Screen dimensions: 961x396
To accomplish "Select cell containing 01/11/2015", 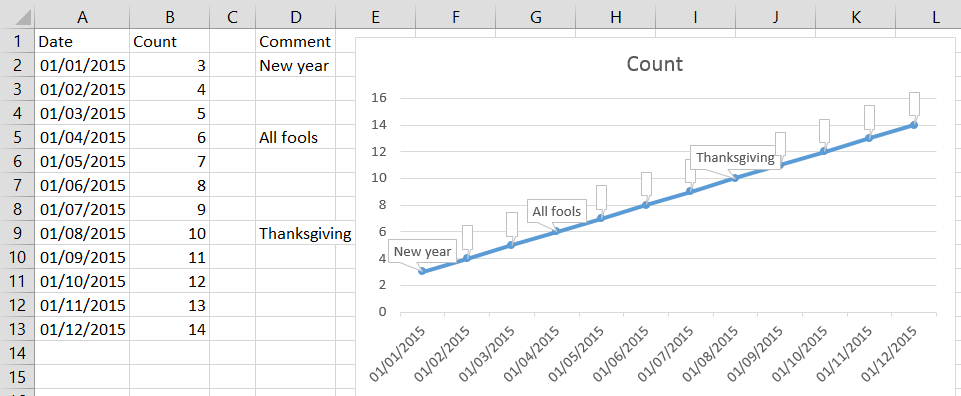I will tap(82, 305).
